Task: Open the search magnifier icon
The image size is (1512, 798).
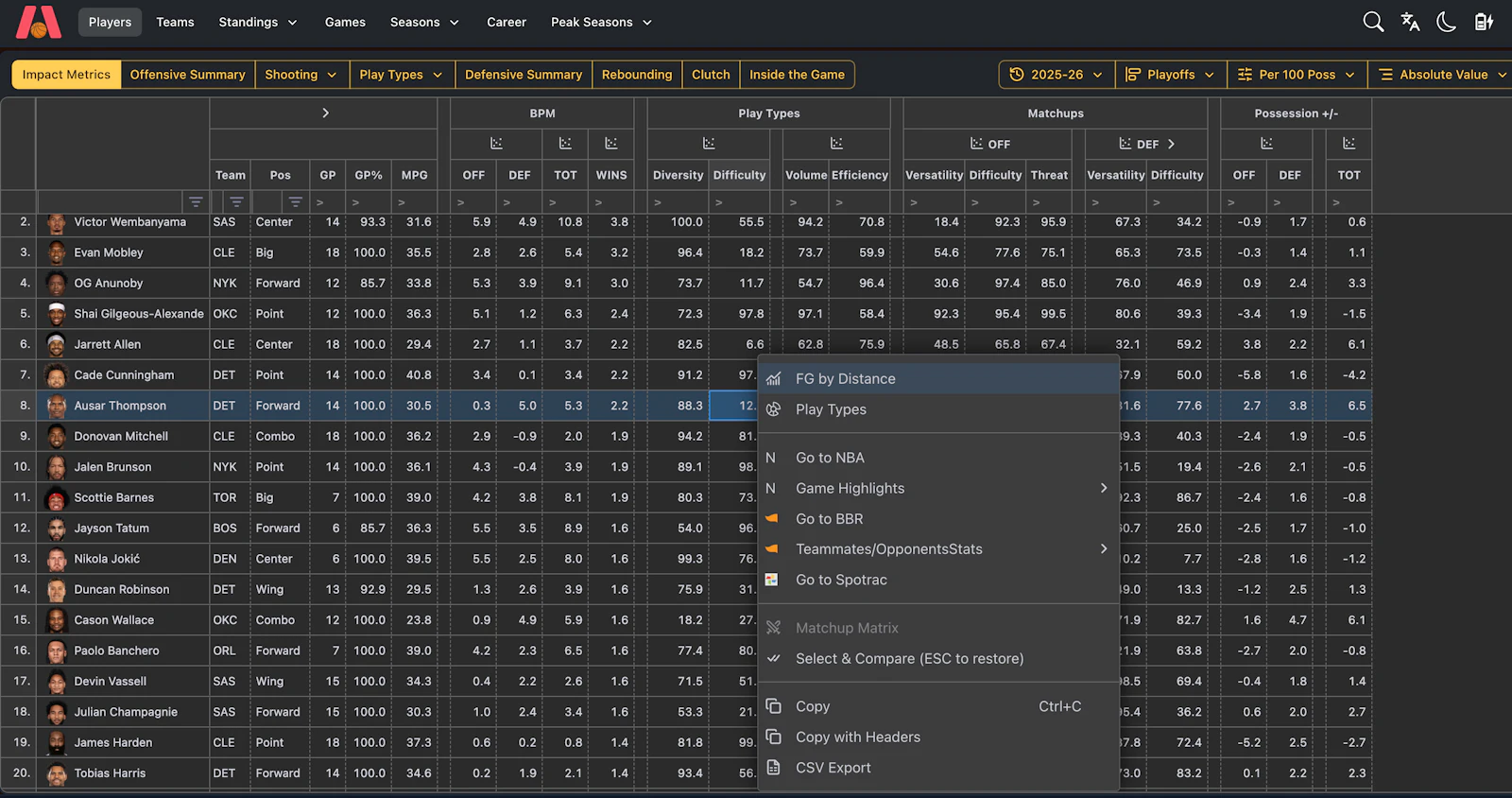Action: (1373, 22)
